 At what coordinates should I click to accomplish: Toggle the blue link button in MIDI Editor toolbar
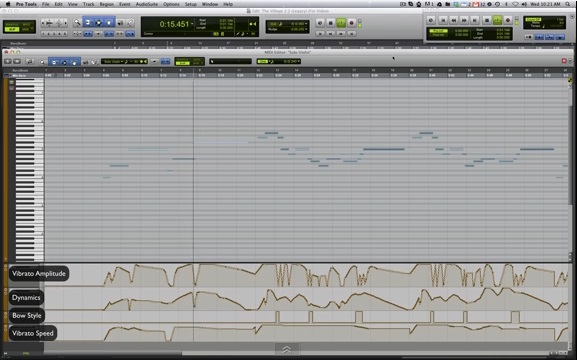[x=165, y=61]
